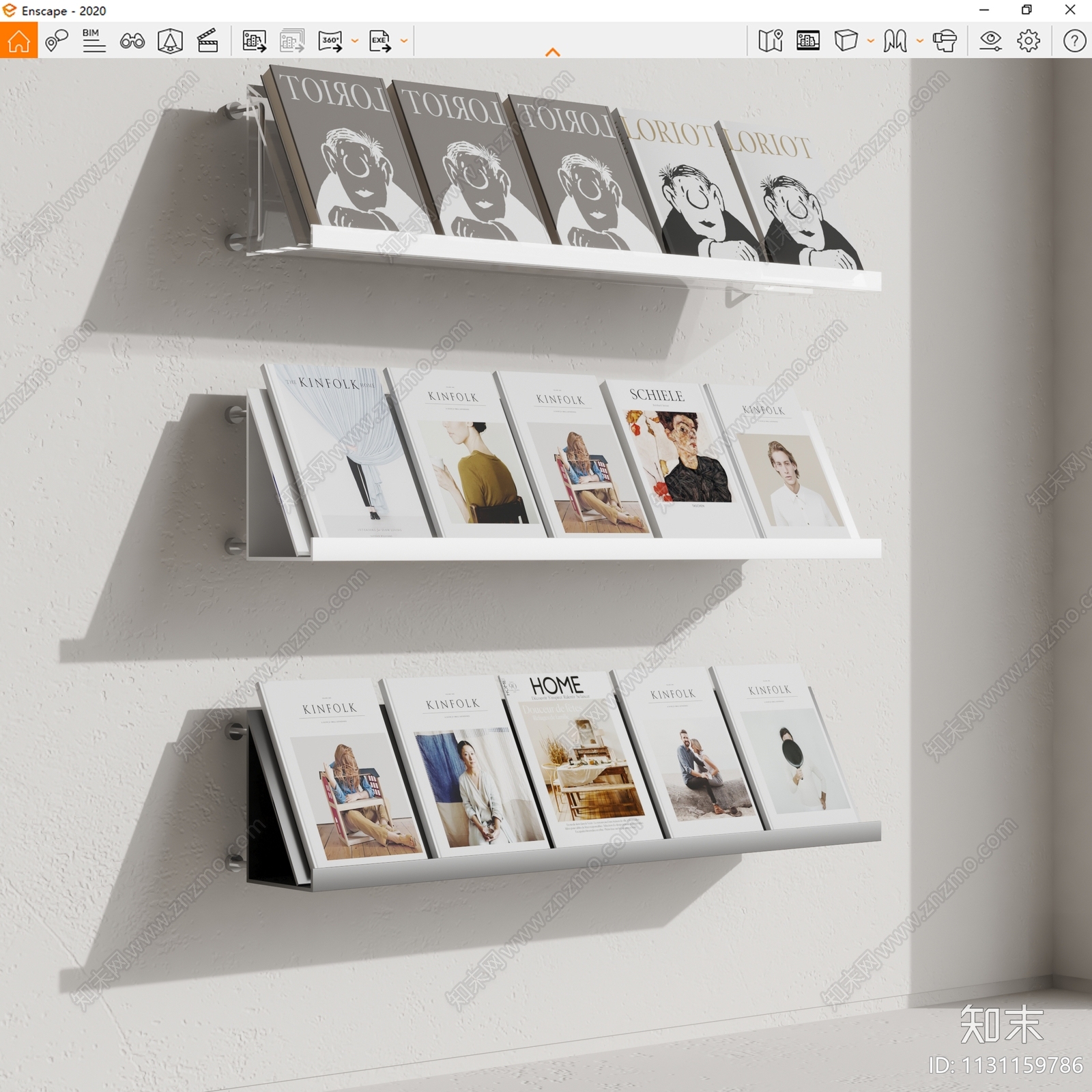Image resolution: width=1092 pixels, height=1092 pixels.
Task: Open the Asset Library tree icon
Action: tap(170, 41)
